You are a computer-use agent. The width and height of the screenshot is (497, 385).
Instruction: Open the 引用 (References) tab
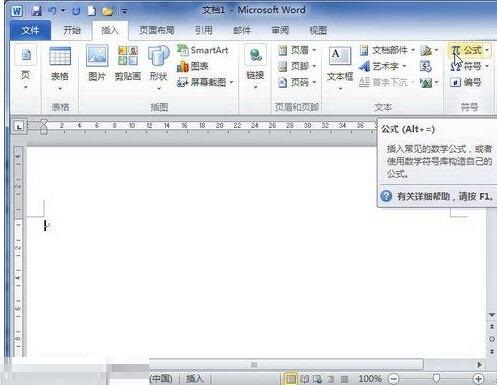[x=204, y=30]
